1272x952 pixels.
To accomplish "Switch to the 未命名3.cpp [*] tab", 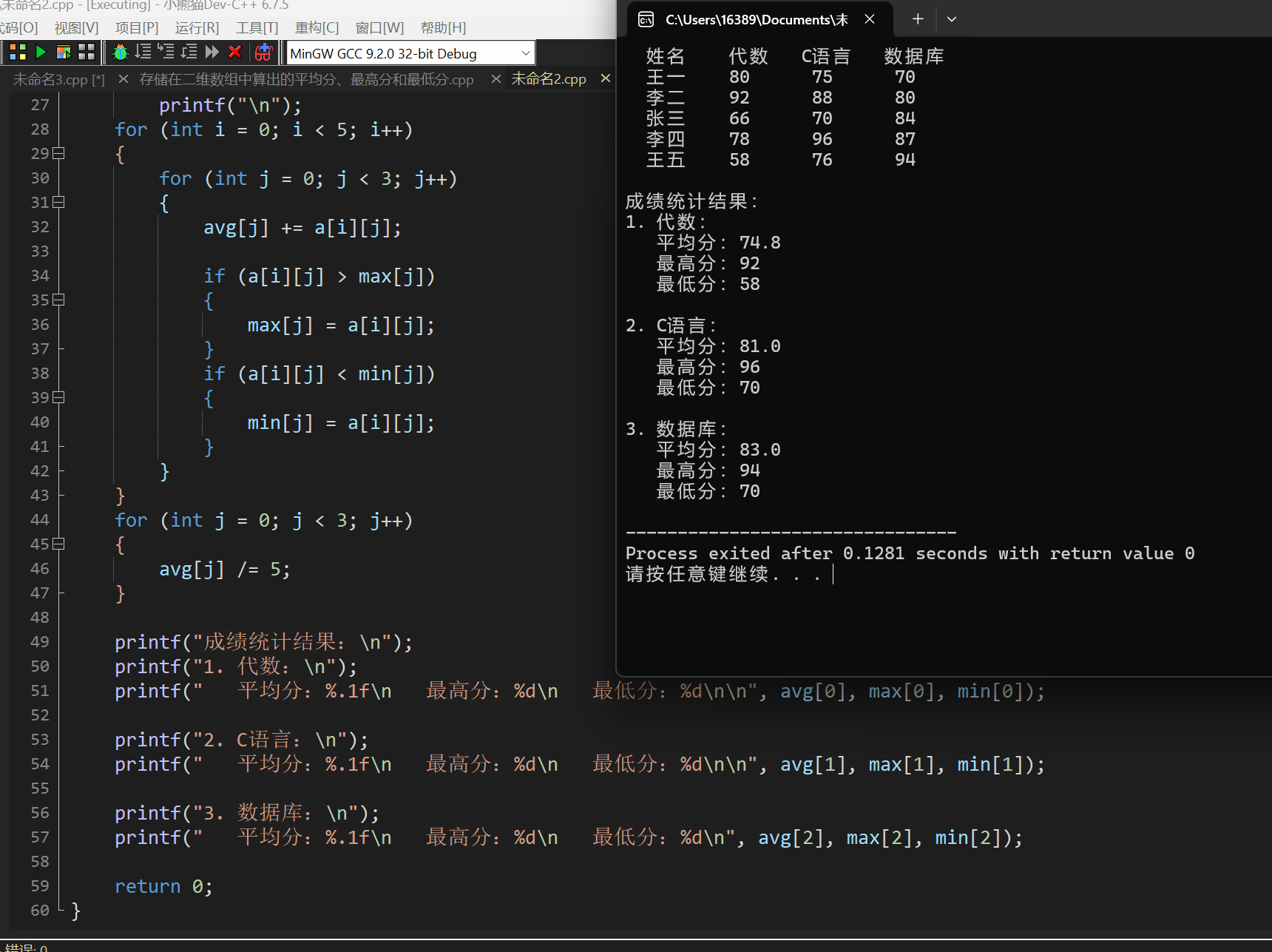I will pyautogui.click(x=59, y=79).
